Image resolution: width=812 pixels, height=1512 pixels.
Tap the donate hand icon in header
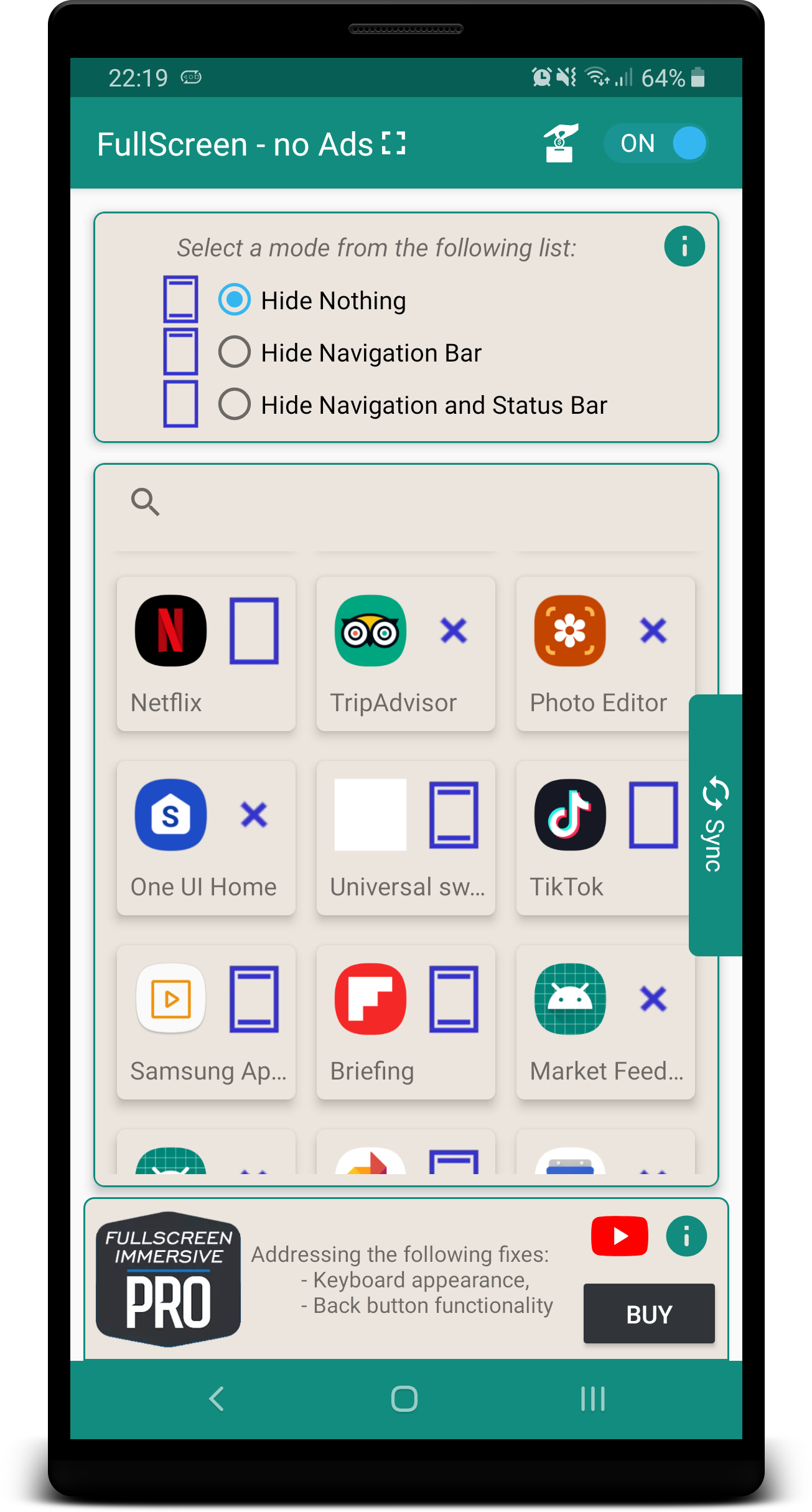click(560, 143)
